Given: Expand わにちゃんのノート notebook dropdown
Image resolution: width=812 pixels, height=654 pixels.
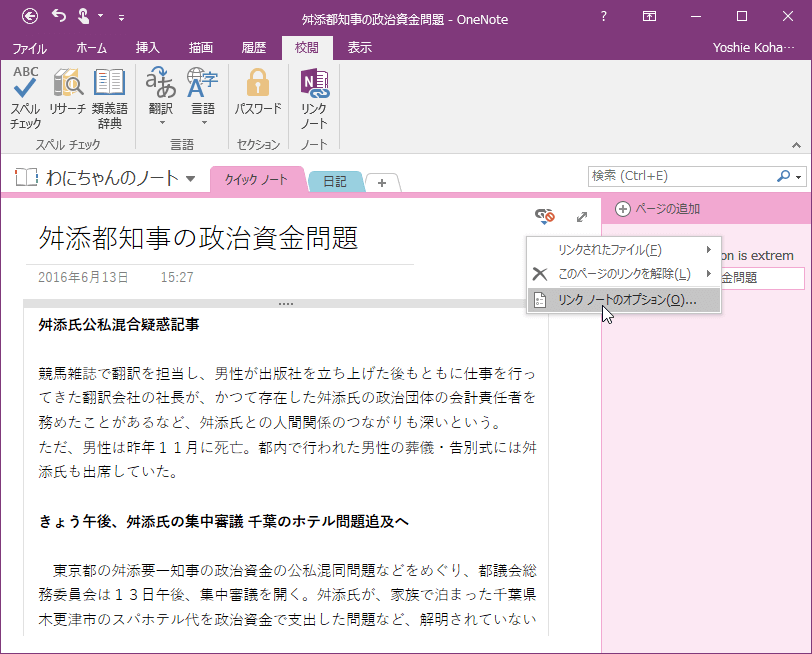Looking at the screenshot, I should pos(191,179).
